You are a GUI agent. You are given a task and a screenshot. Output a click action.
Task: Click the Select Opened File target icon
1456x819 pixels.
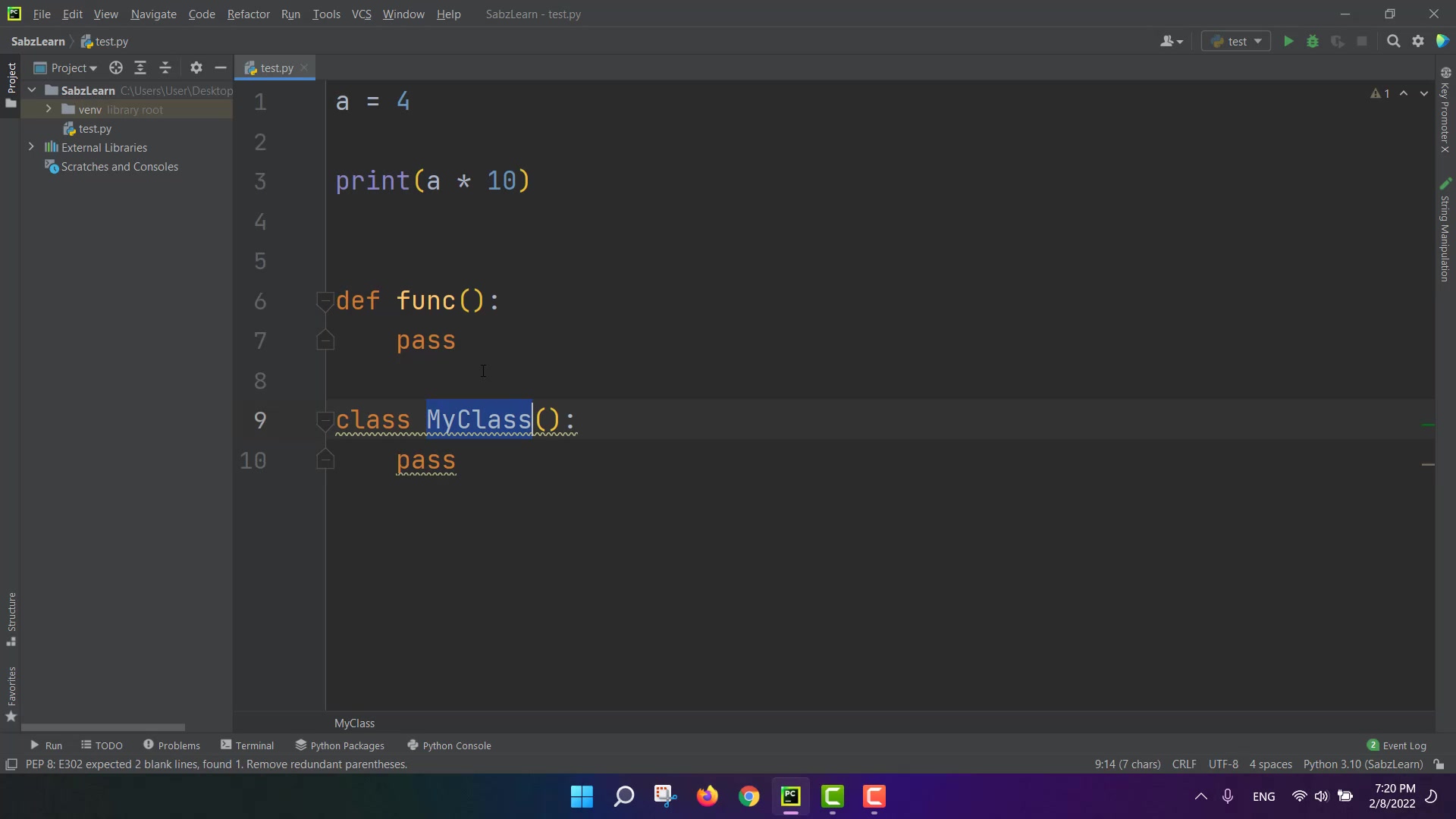(115, 68)
